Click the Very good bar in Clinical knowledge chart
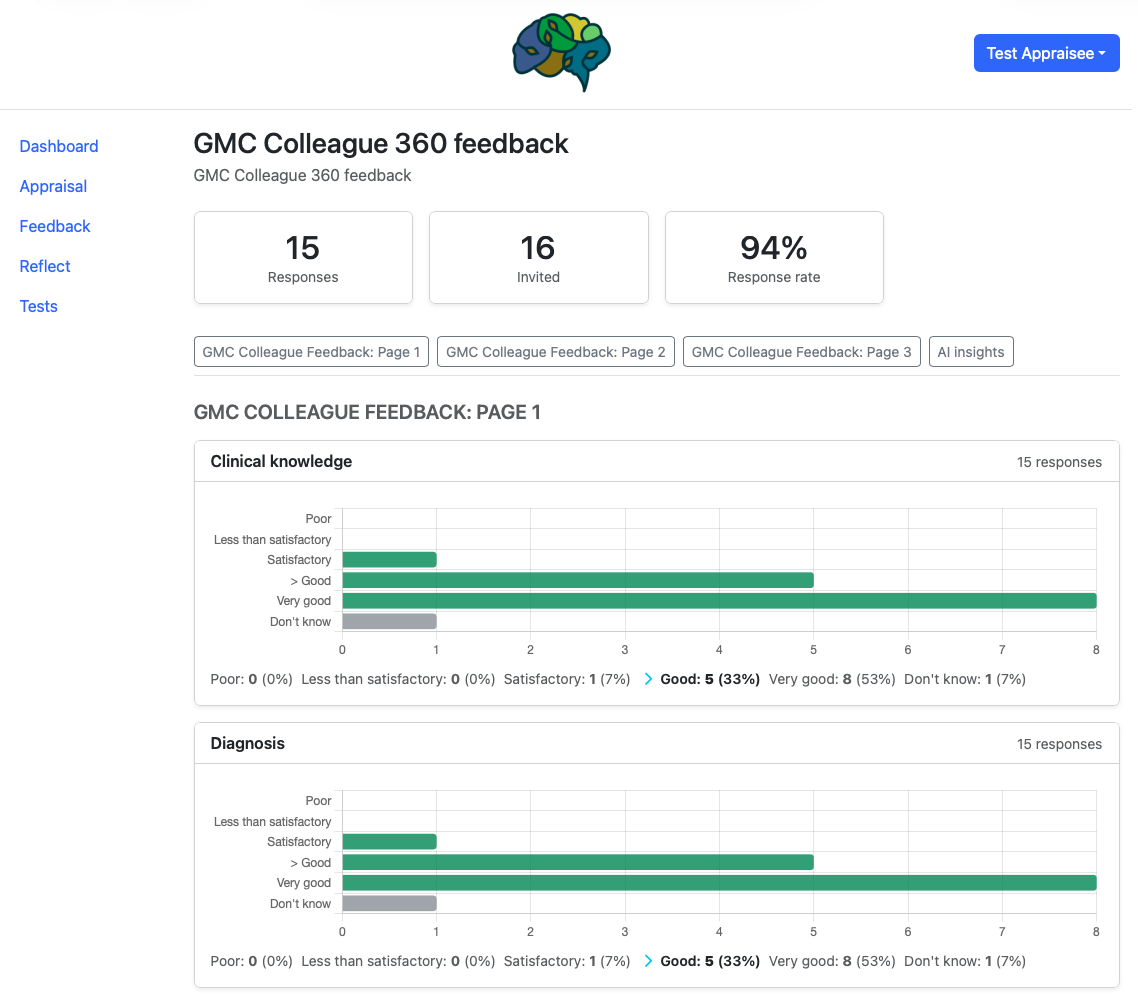The width and height of the screenshot is (1138, 995). click(x=718, y=601)
